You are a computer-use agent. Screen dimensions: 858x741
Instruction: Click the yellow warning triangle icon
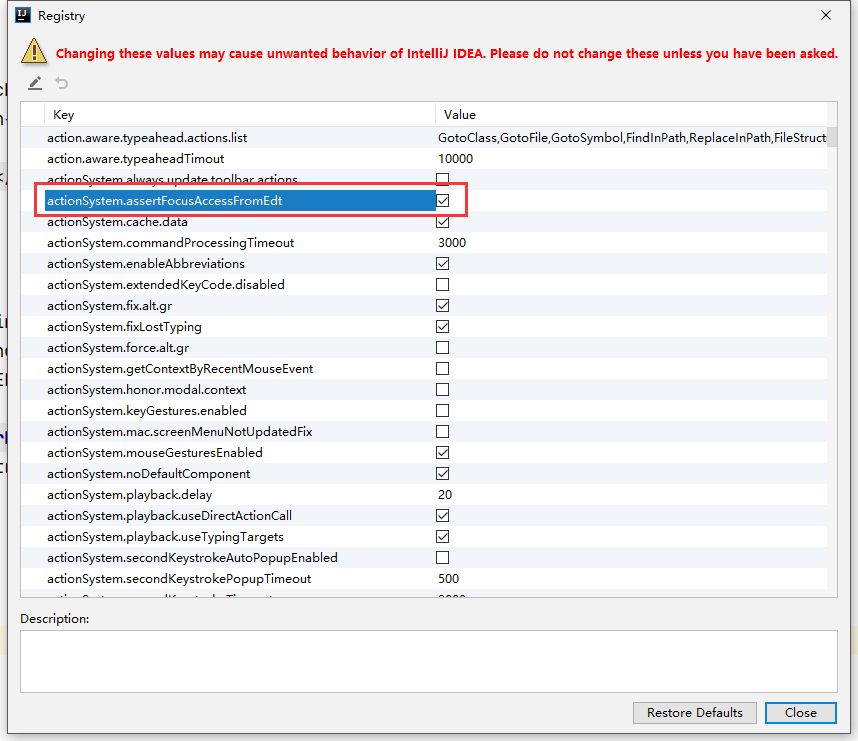click(x=34, y=51)
